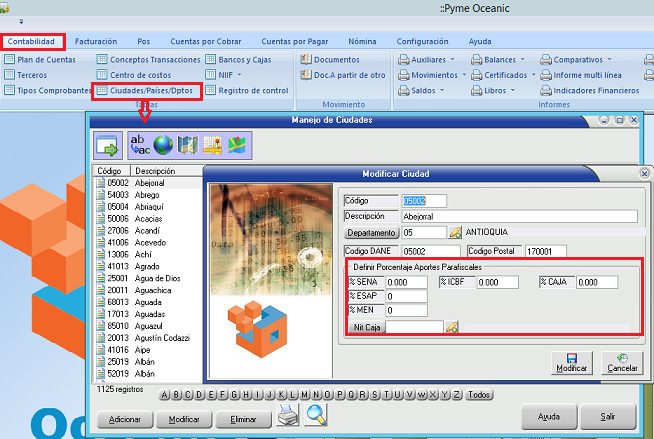This screenshot has height=439, width=654.
Task: Click the Adicionar button
Action: pyautogui.click(x=125, y=420)
